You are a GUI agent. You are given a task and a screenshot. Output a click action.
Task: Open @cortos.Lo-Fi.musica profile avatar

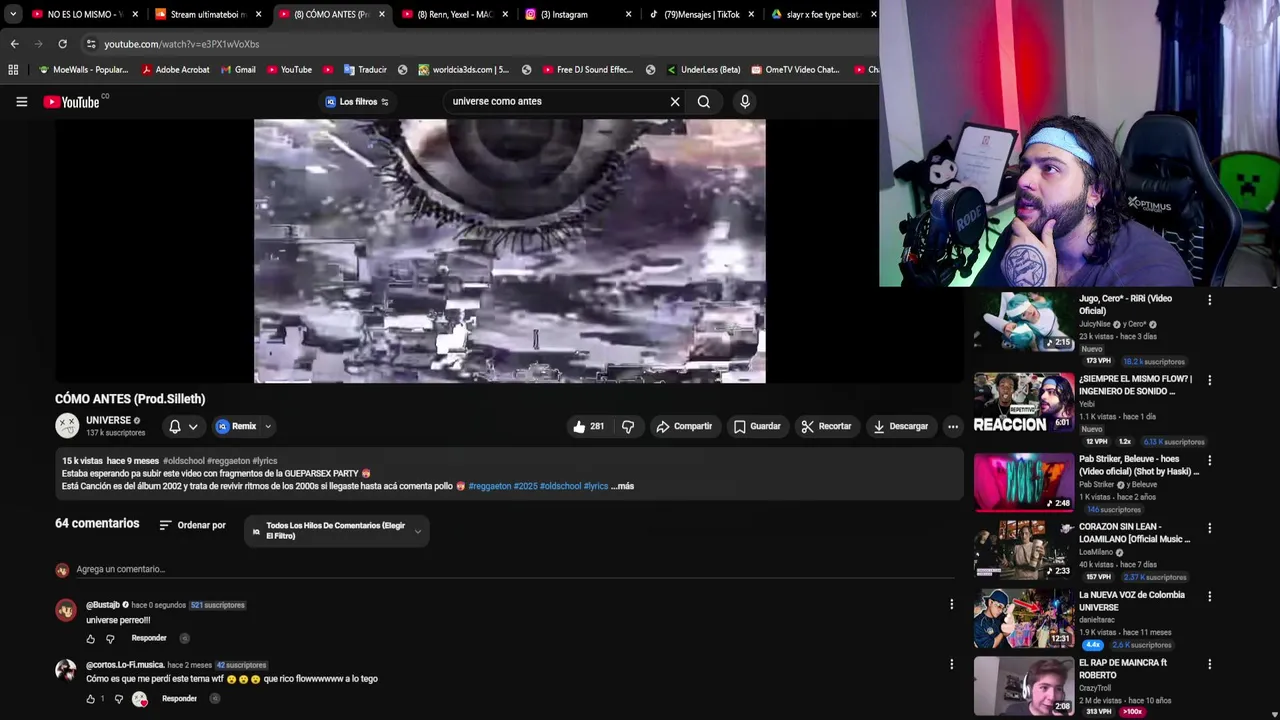tap(66, 671)
